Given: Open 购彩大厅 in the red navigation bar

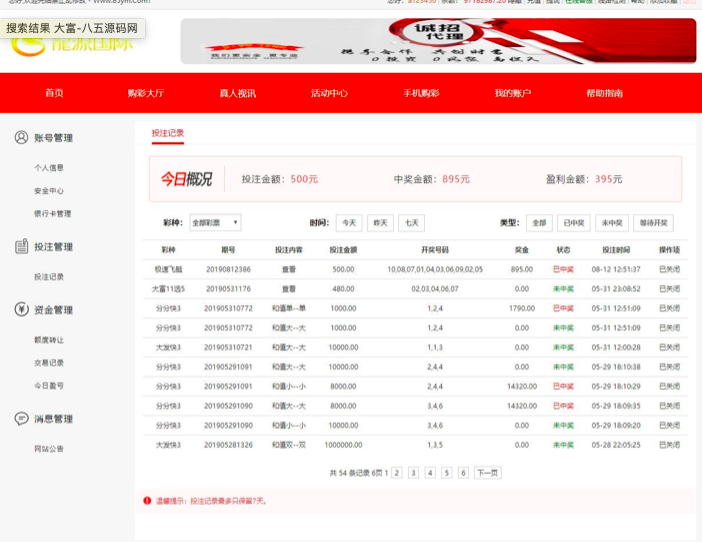Looking at the screenshot, I should point(145,93).
